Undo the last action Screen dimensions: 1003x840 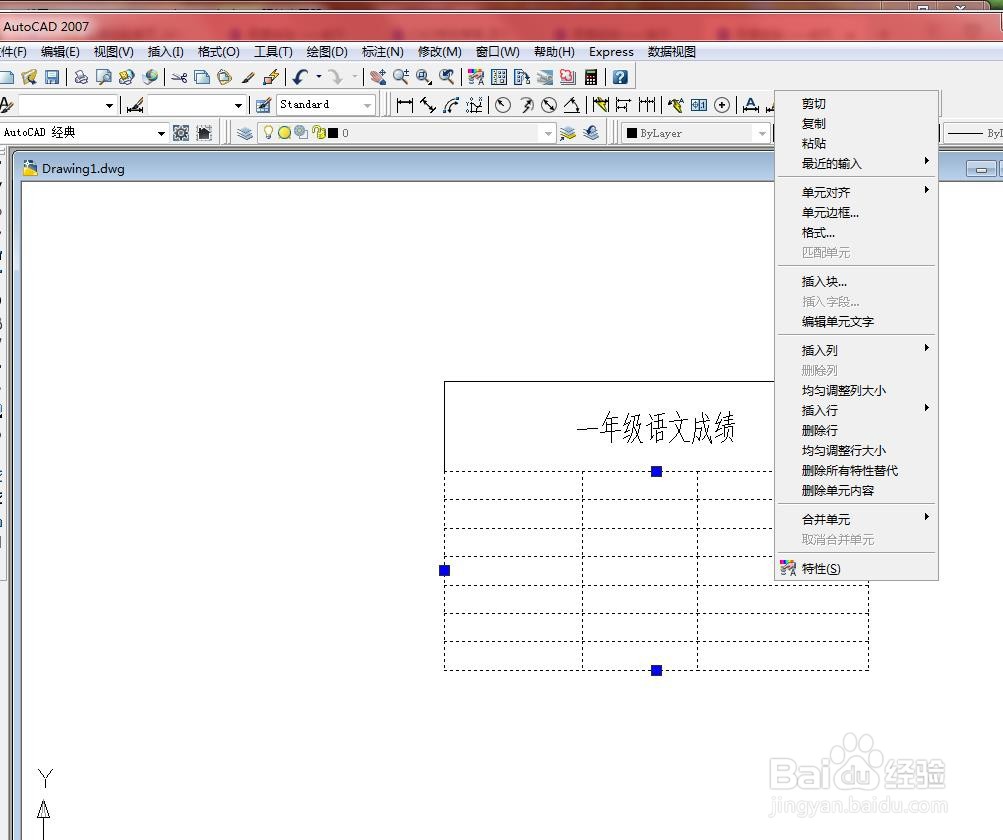pos(300,77)
